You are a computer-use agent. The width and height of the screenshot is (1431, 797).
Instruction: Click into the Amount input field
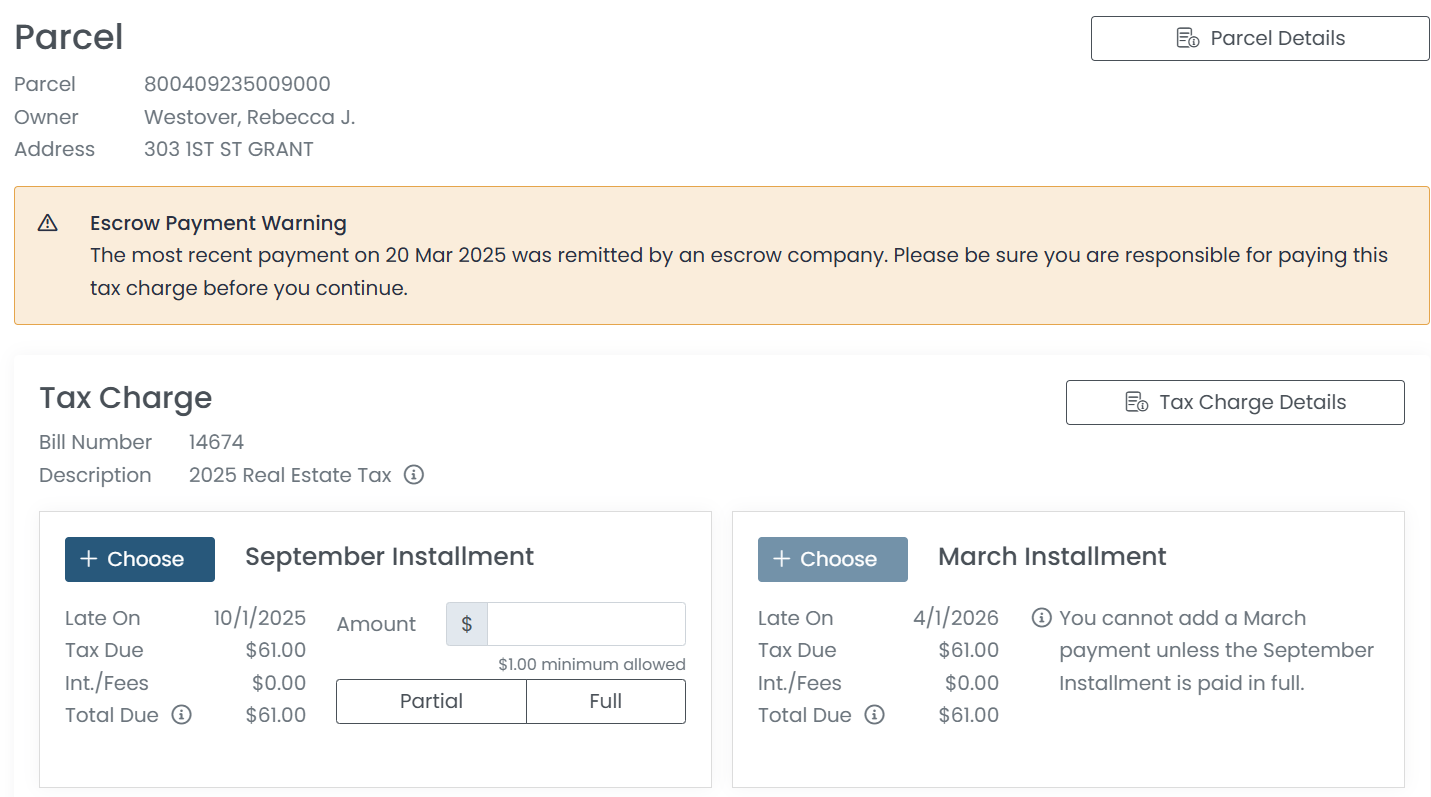[585, 624]
